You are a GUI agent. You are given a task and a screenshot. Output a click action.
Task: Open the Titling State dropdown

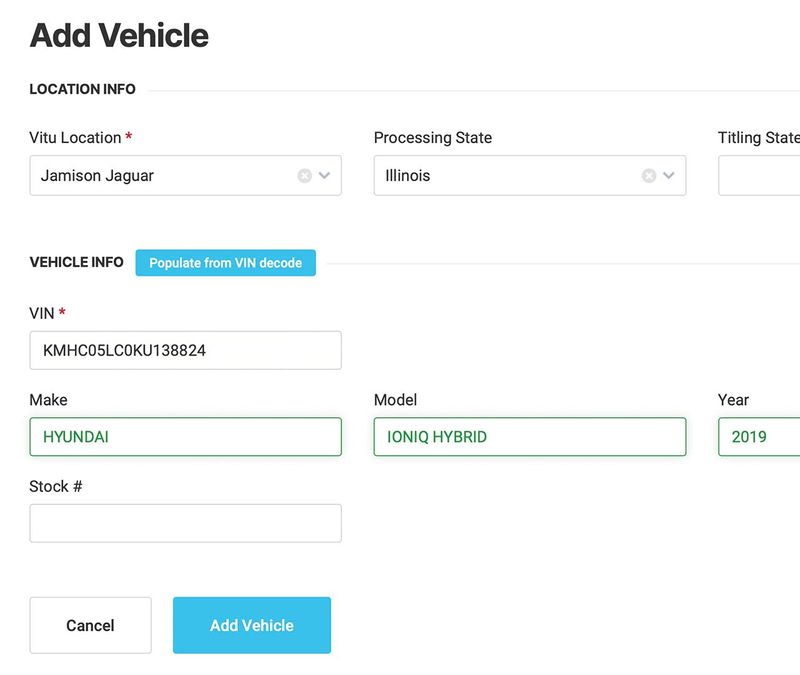tap(759, 176)
